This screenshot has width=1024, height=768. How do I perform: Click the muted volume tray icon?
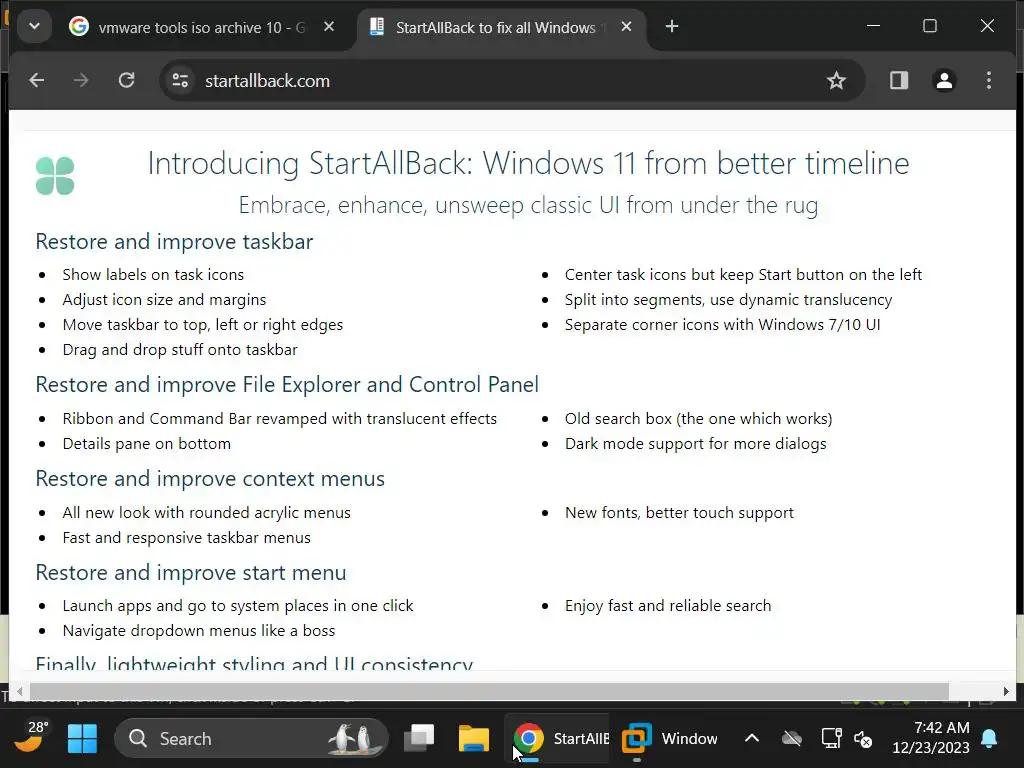tap(863, 739)
